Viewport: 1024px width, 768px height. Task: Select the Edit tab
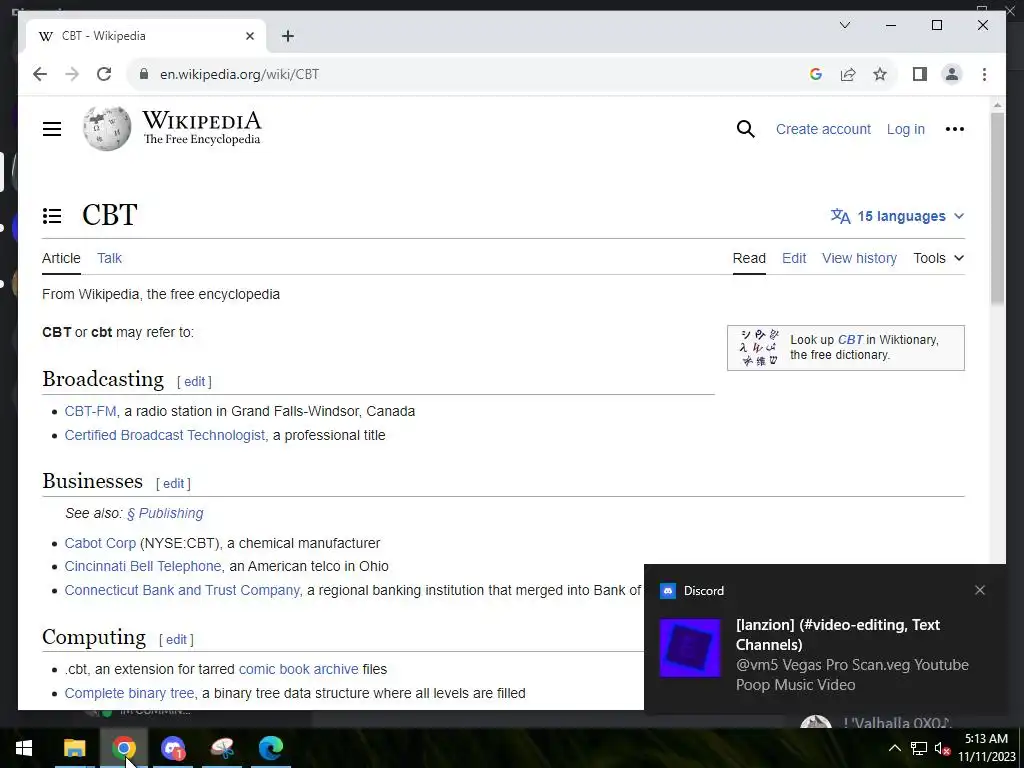click(x=793, y=258)
